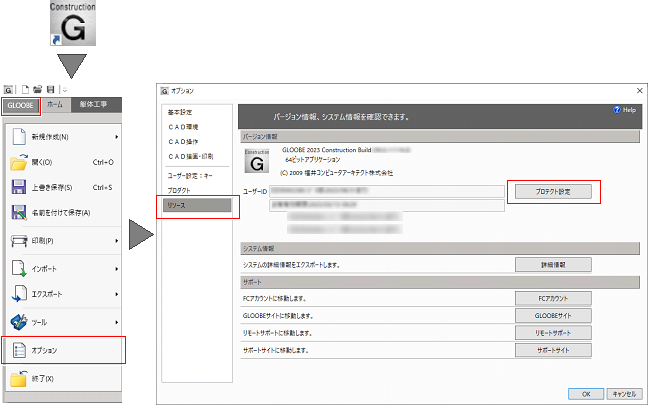Select 基本設定 in the options list
The width and height of the screenshot is (648, 405).
click(180, 112)
